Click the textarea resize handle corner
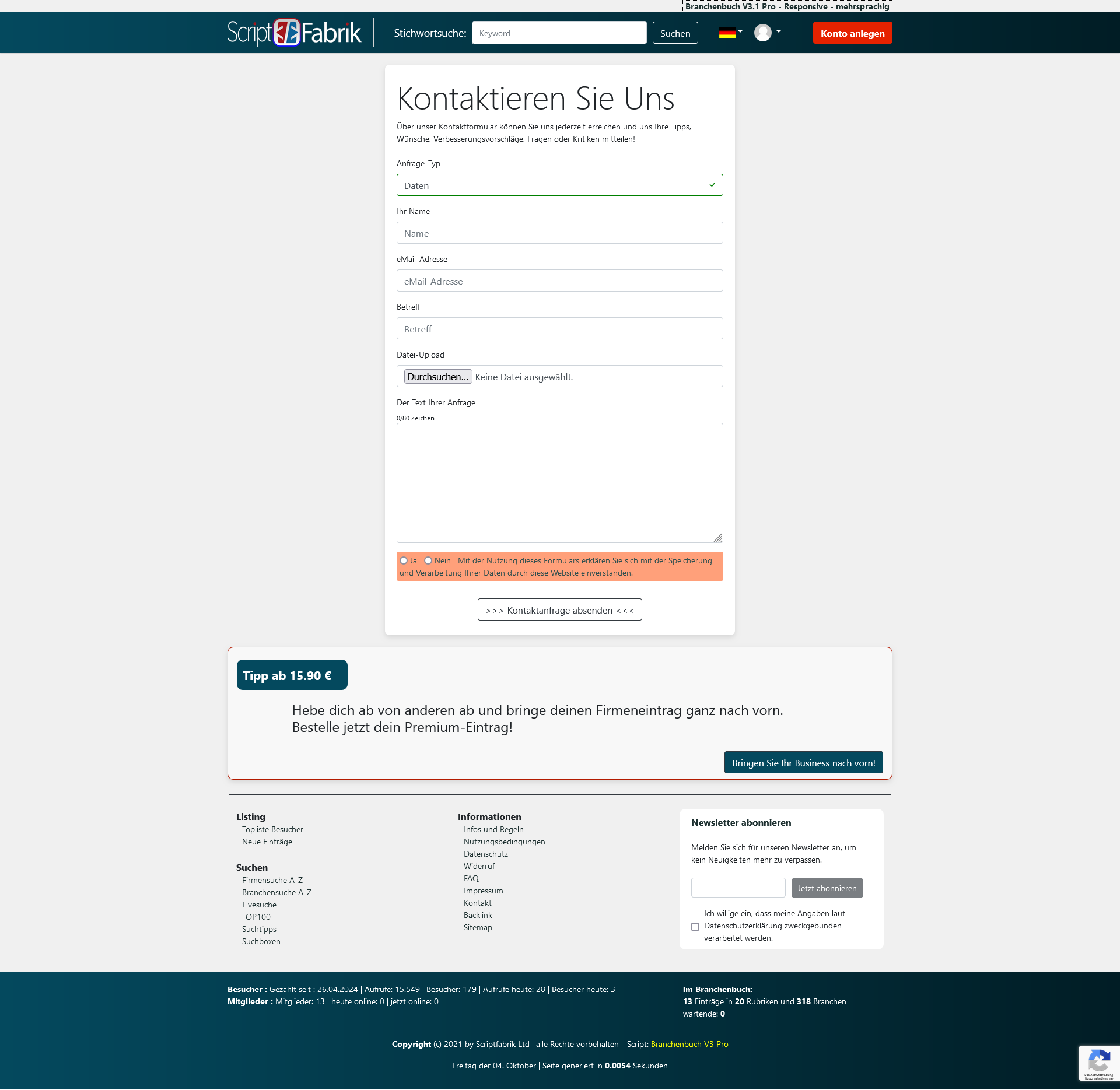The width and height of the screenshot is (1120, 1090). 718,538
